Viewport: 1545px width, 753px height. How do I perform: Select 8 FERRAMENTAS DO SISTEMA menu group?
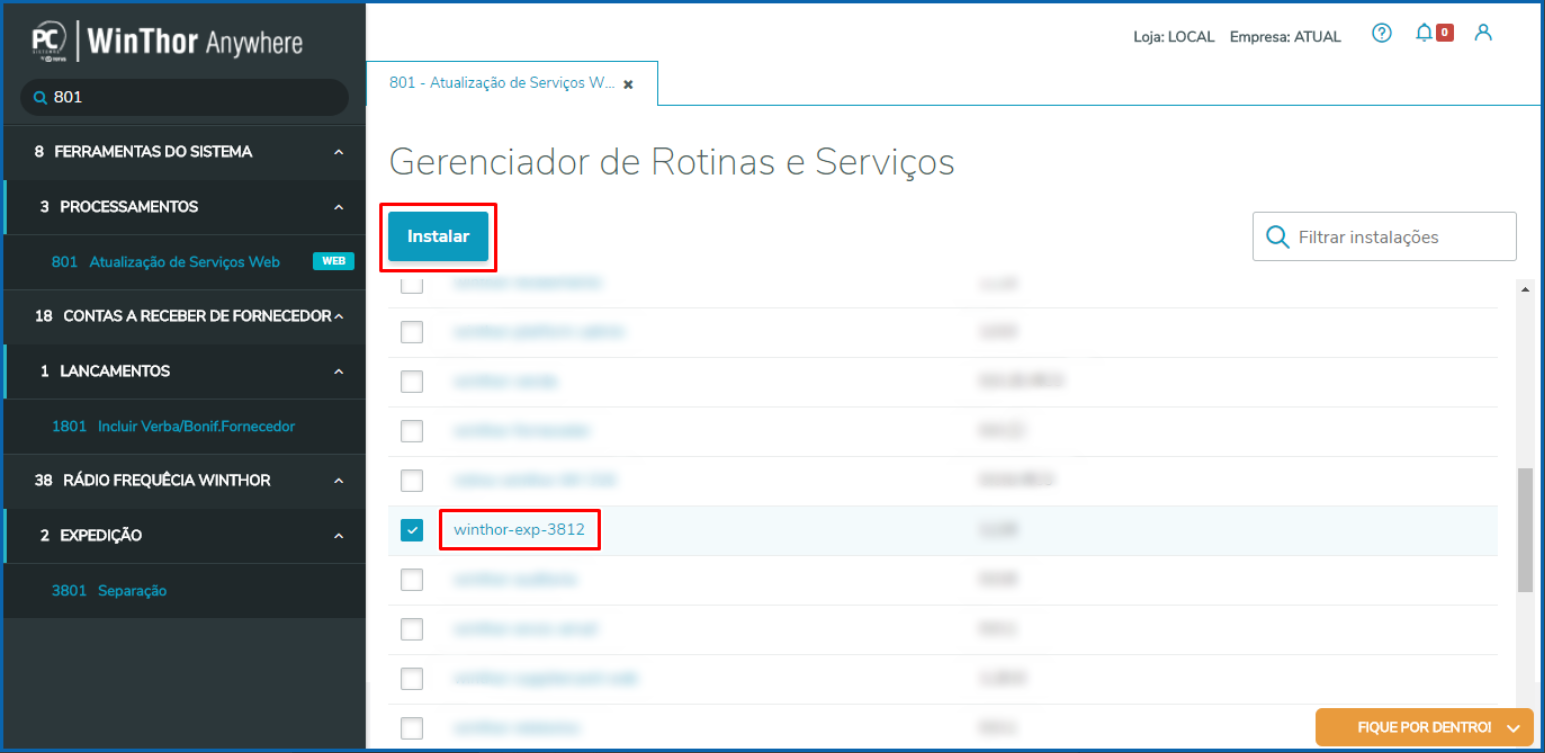click(143, 152)
